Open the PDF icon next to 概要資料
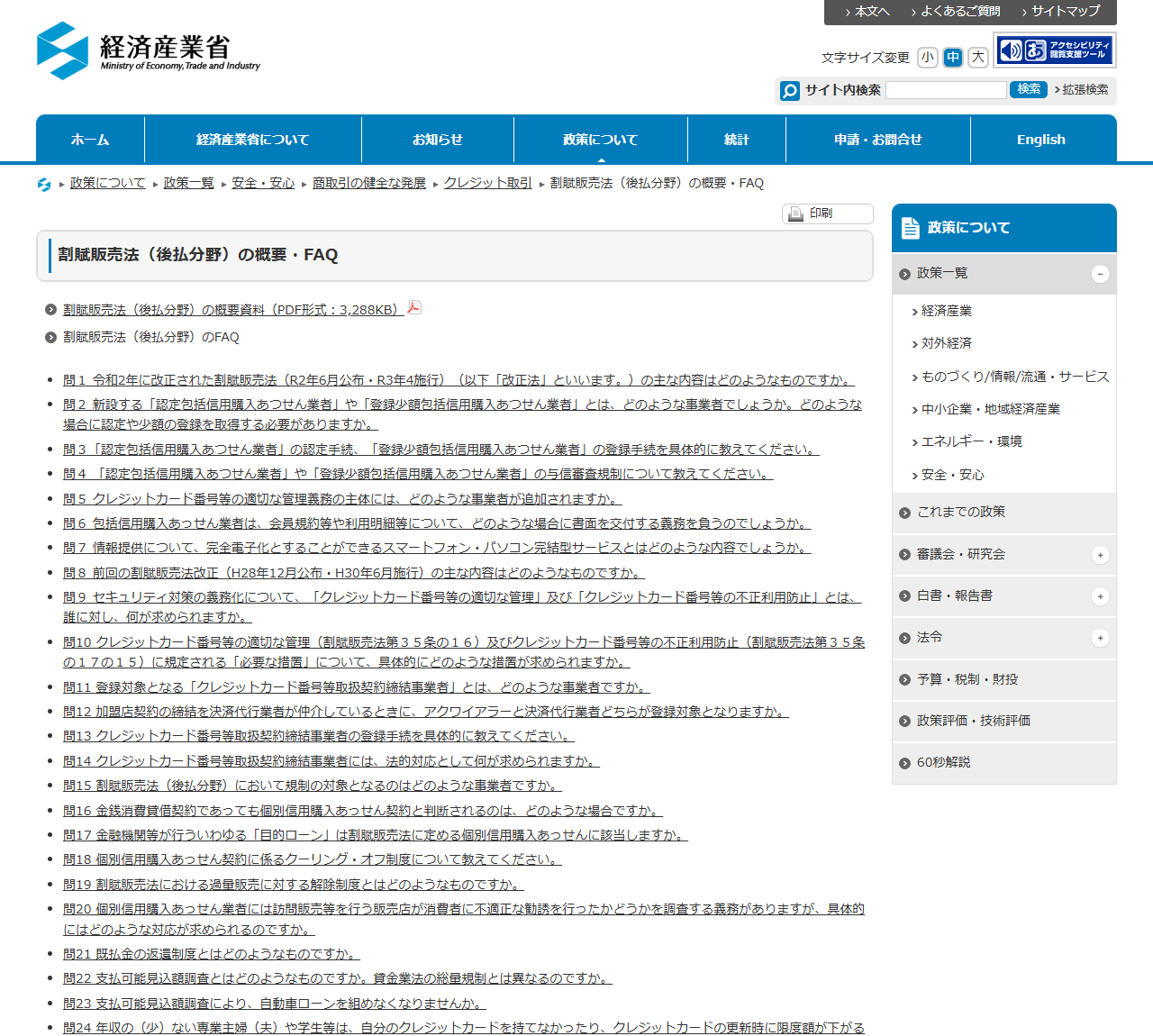 coord(414,308)
